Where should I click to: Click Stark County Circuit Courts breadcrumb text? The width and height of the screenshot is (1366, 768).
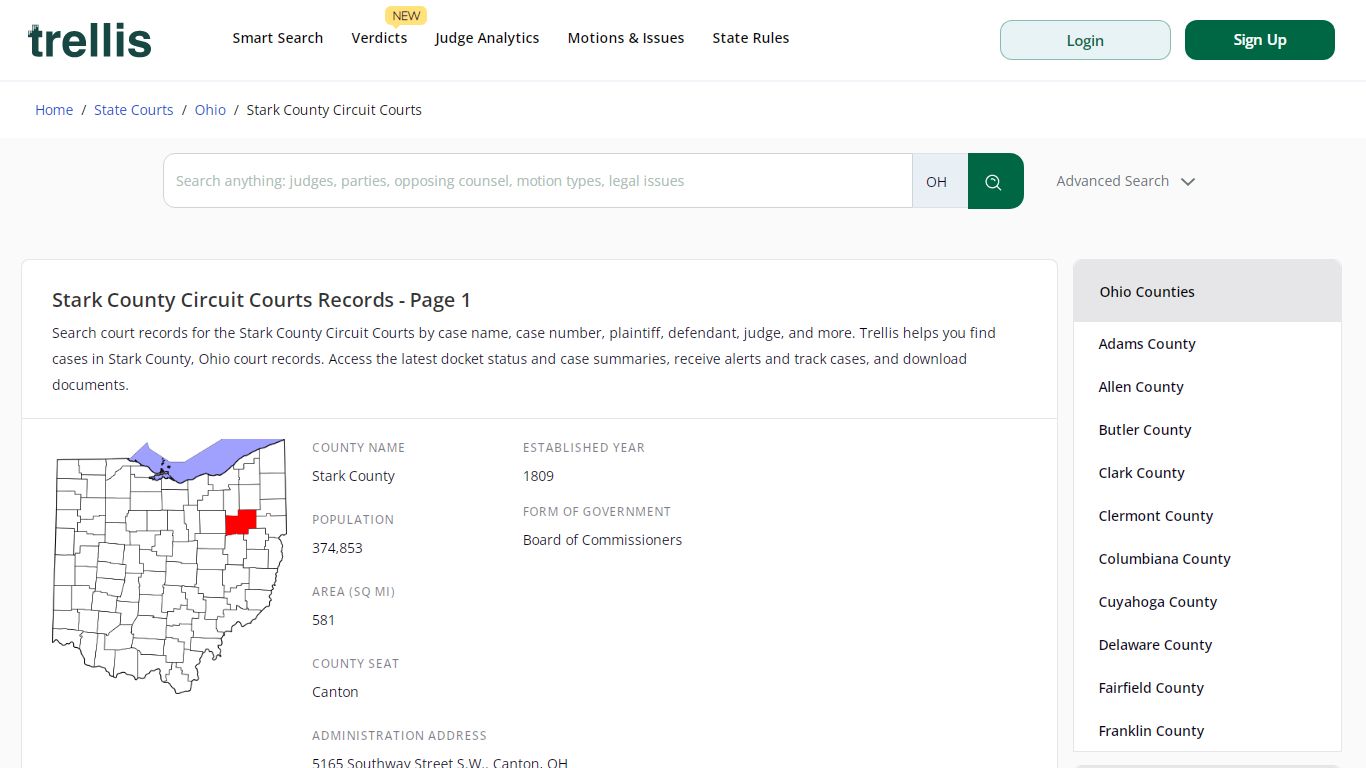(334, 110)
